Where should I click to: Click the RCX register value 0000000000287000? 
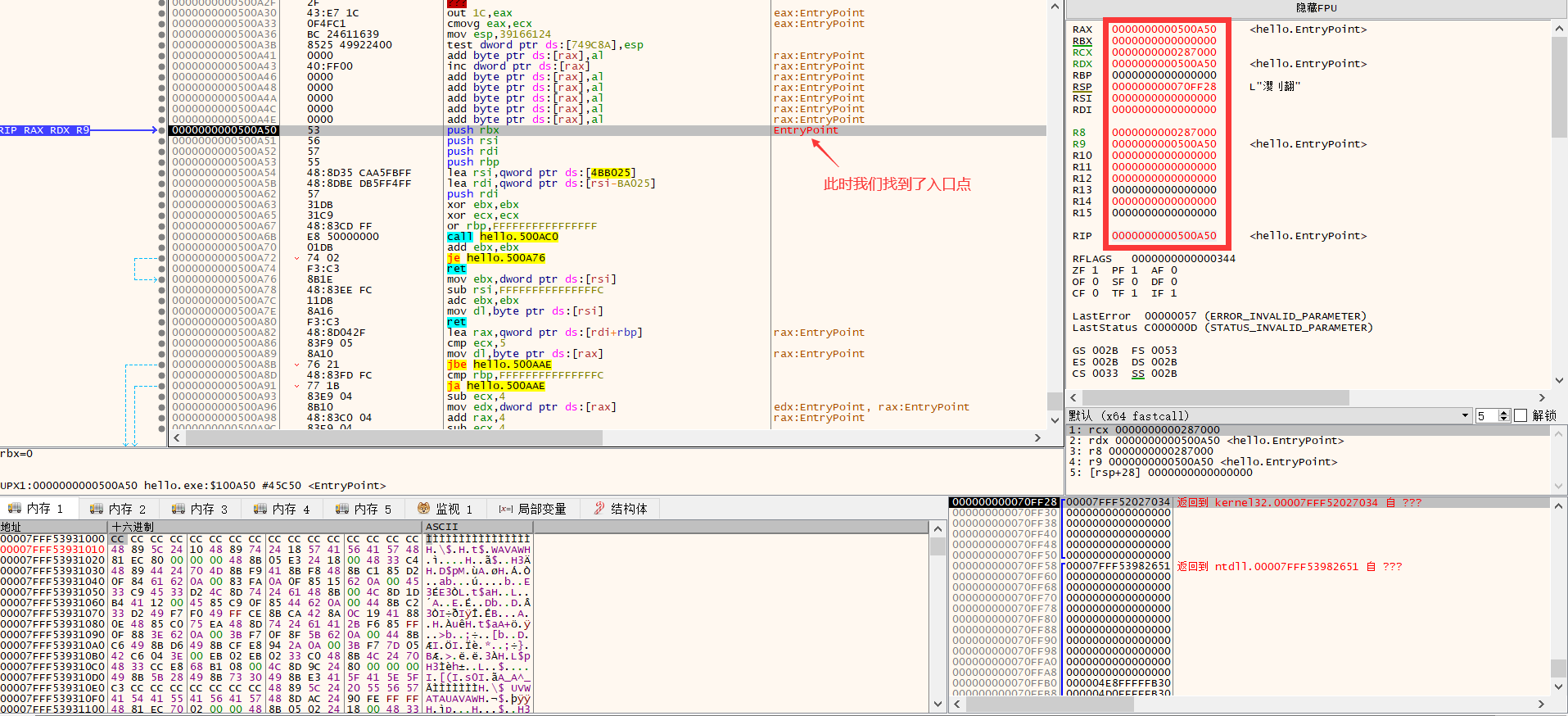click(1164, 52)
